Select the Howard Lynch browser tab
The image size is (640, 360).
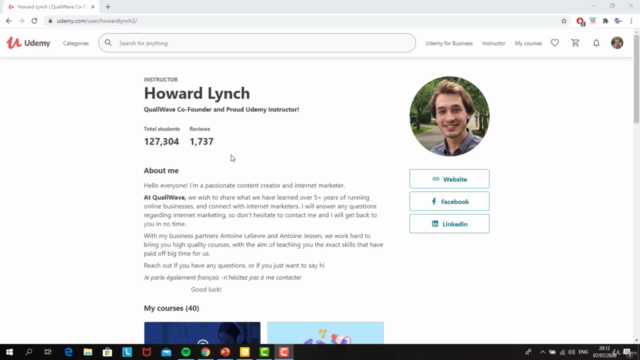pyautogui.click(x=51, y=7)
